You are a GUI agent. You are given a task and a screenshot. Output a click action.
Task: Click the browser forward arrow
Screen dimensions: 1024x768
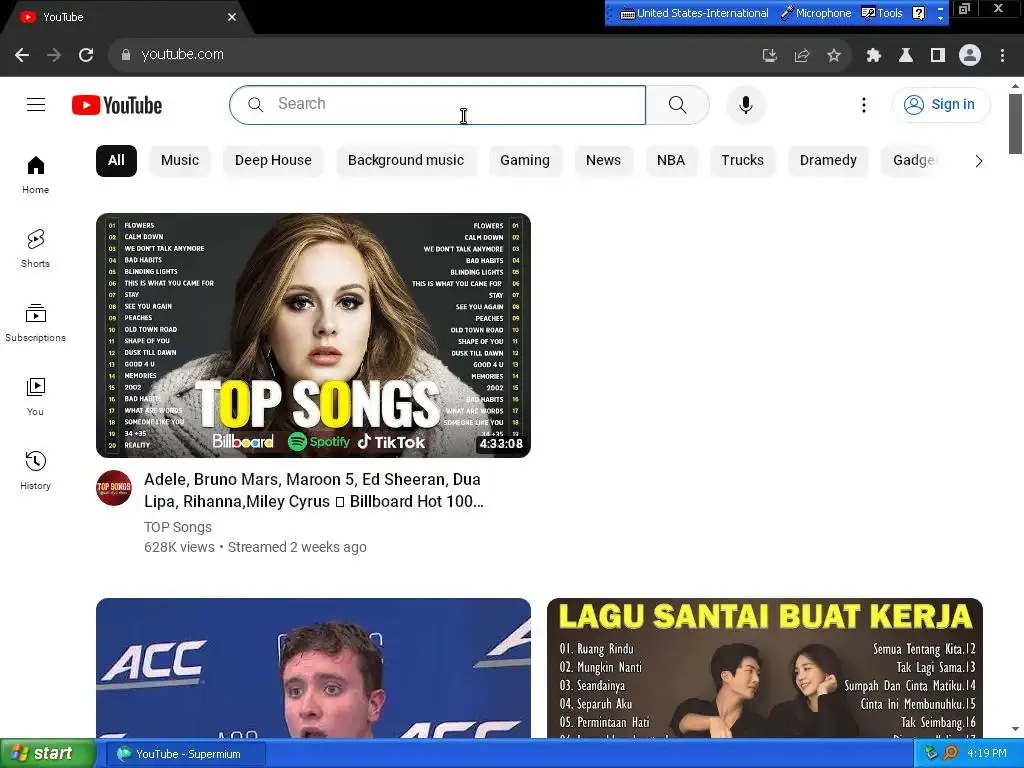pos(54,55)
